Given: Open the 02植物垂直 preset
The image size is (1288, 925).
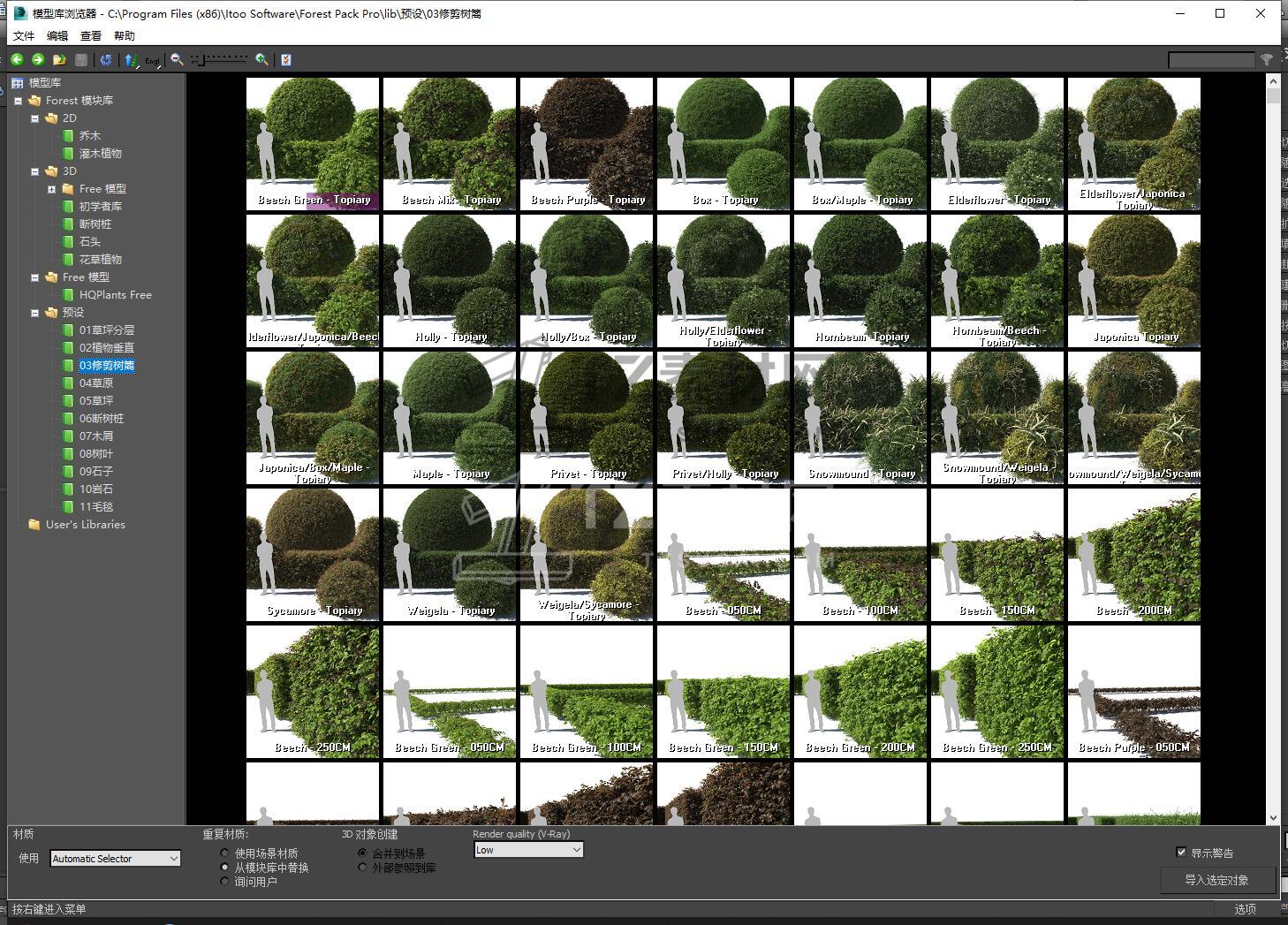Looking at the screenshot, I should coord(107,348).
